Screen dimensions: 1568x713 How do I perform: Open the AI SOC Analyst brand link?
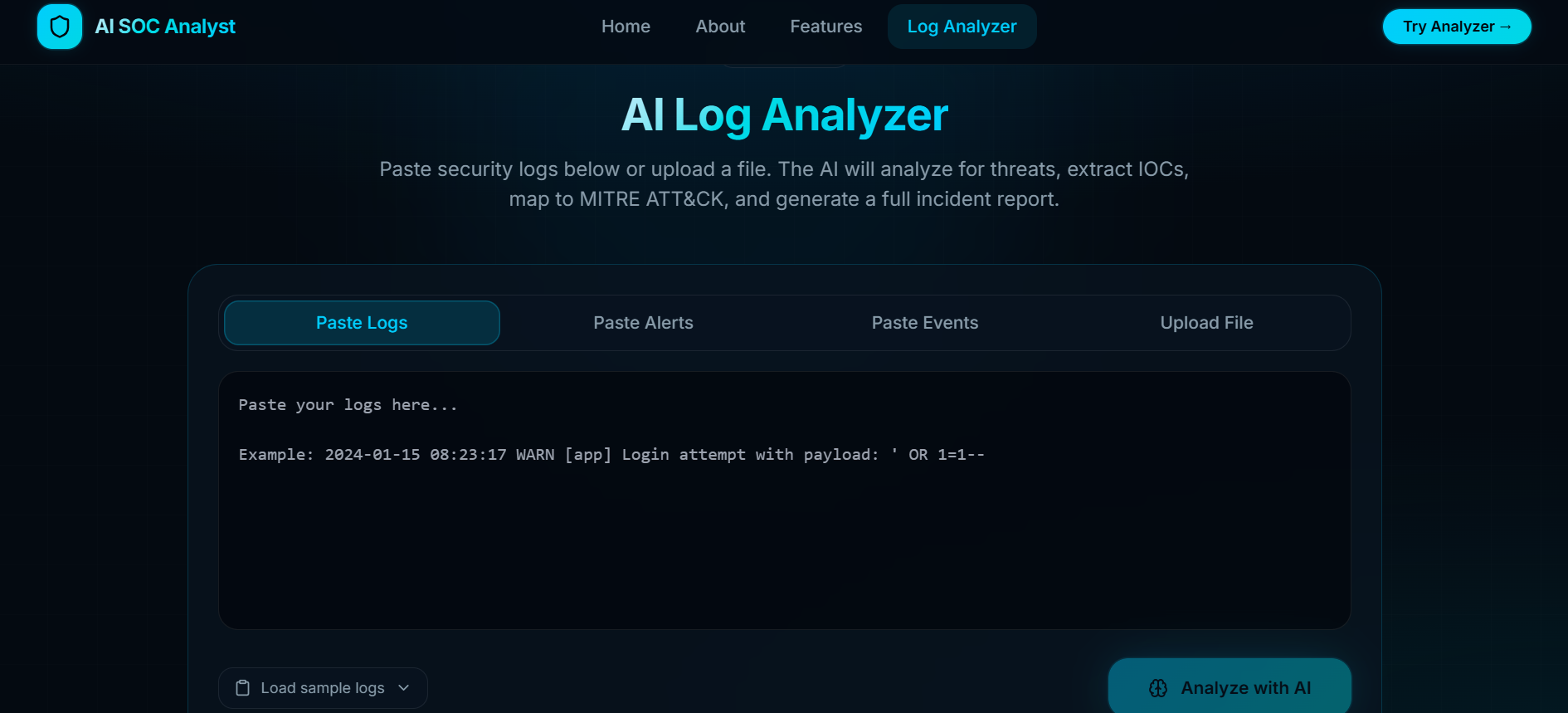[137, 27]
